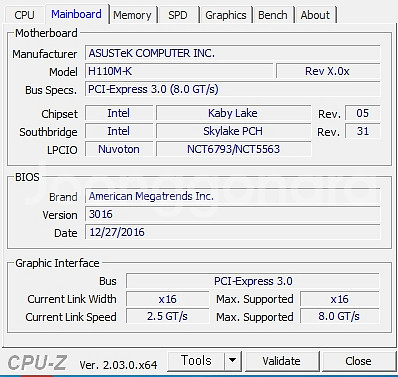This screenshot has width=398, height=377.
Task: Click the Current Link Width x16 value
Action: (x=167, y=299)
